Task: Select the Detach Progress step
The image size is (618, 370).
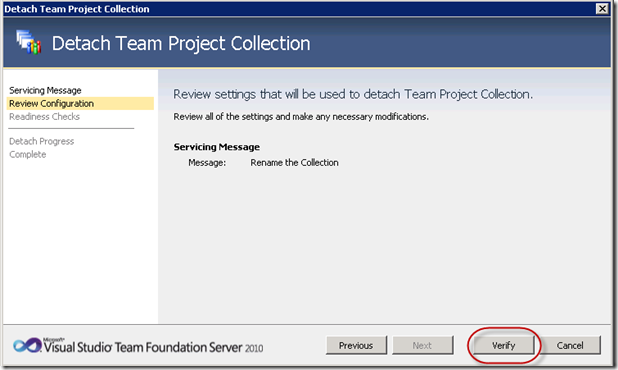Action: [41, 141]
